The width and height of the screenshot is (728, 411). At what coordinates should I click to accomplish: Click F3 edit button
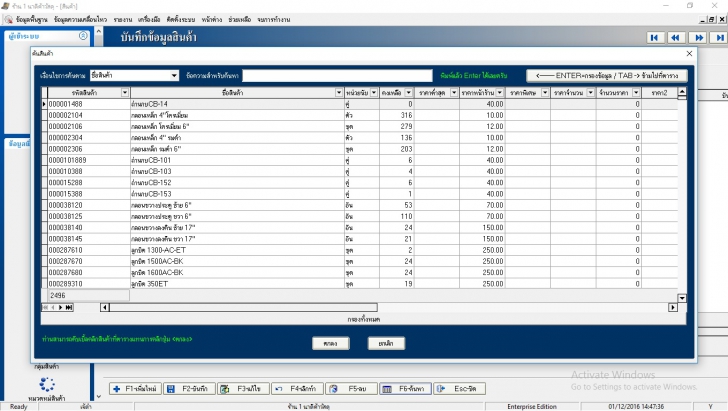(x=243, y=389)
